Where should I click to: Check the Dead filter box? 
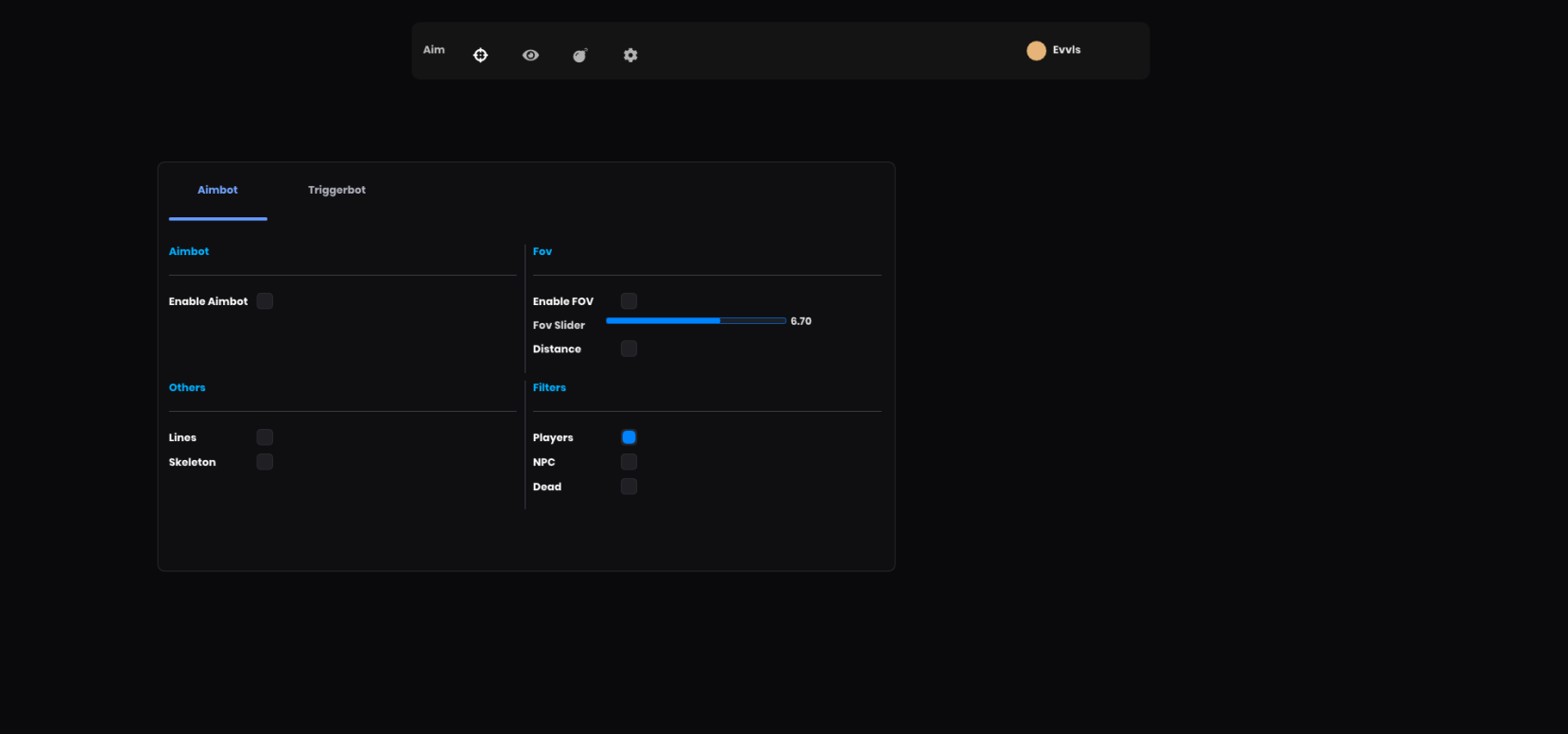point(629,486)
